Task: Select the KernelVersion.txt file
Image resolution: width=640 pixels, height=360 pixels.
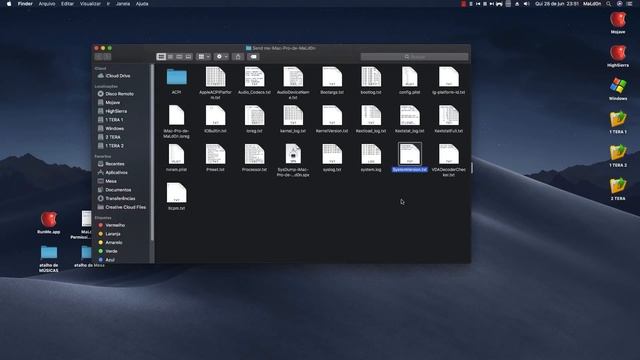Action: [x=332, y=116]
